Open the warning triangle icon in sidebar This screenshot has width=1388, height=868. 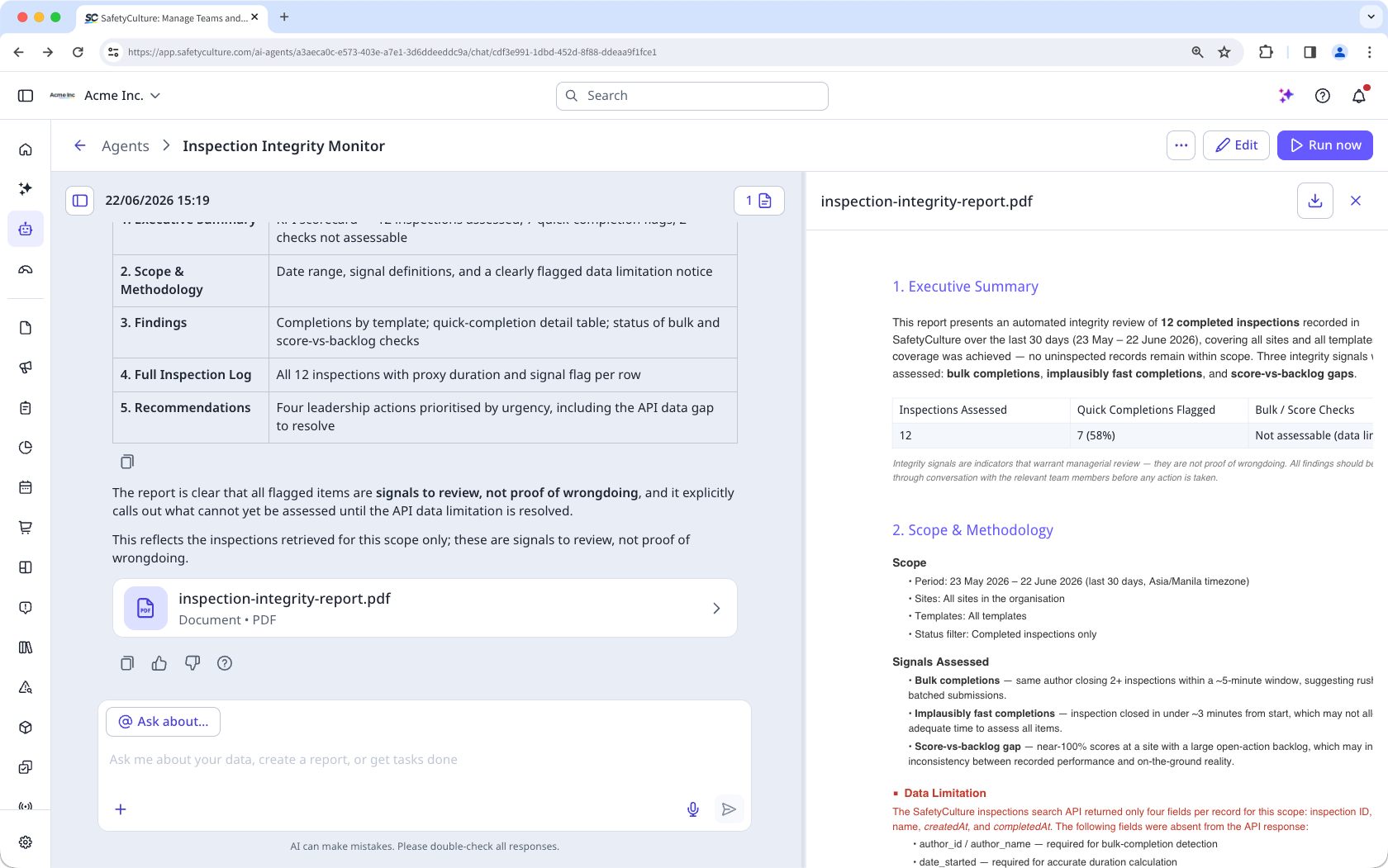pos(26,687)
